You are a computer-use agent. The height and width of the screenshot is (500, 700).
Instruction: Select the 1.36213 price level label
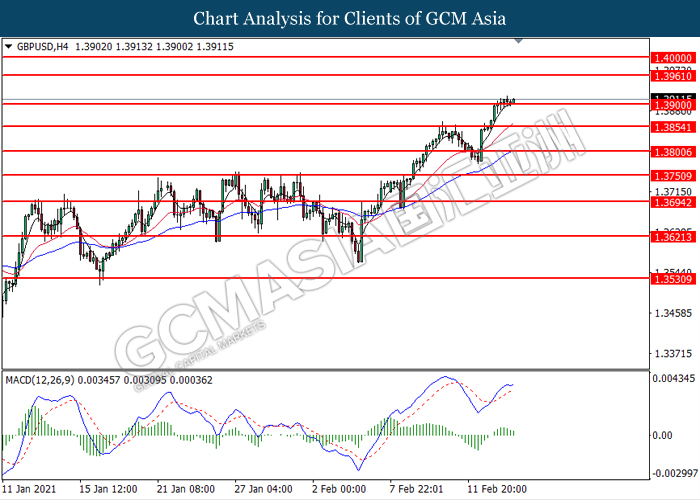[674, 237]
